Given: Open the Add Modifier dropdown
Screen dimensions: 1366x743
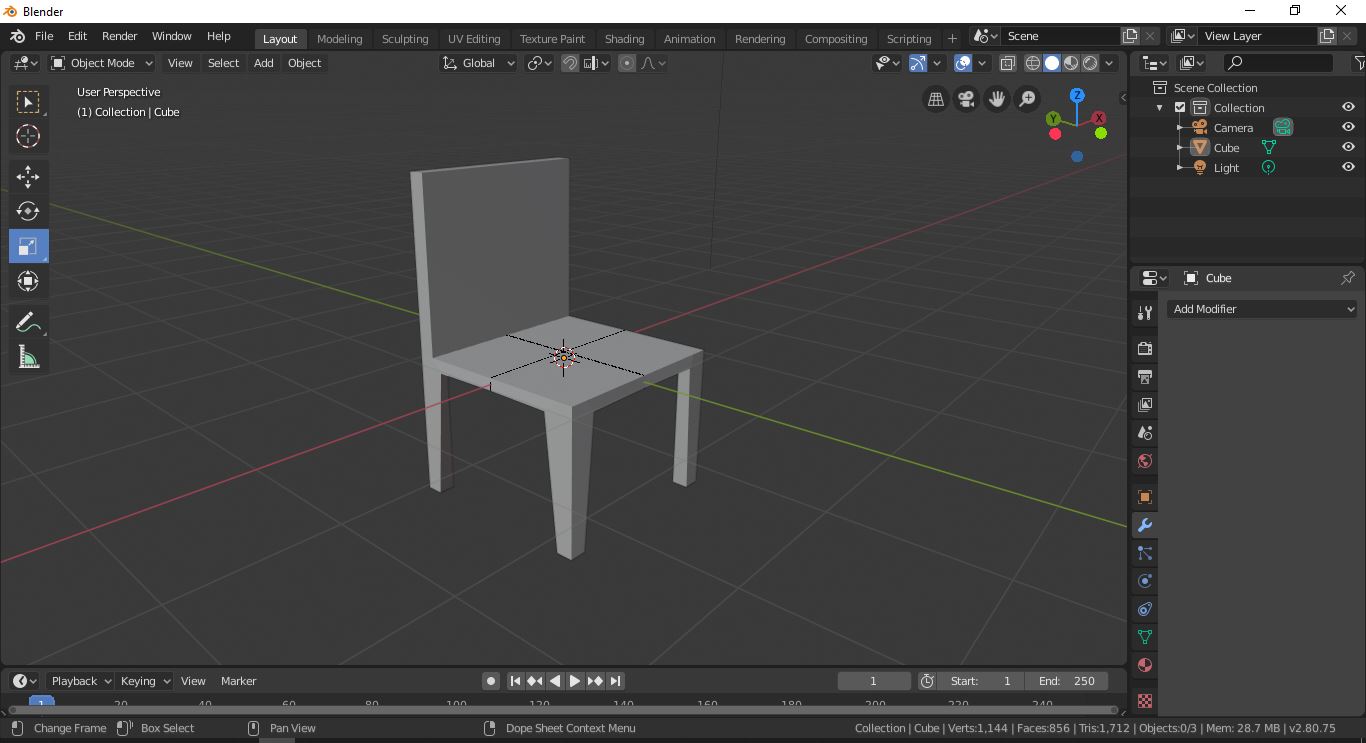Looking at the screenshot, I should [1262, 309].
